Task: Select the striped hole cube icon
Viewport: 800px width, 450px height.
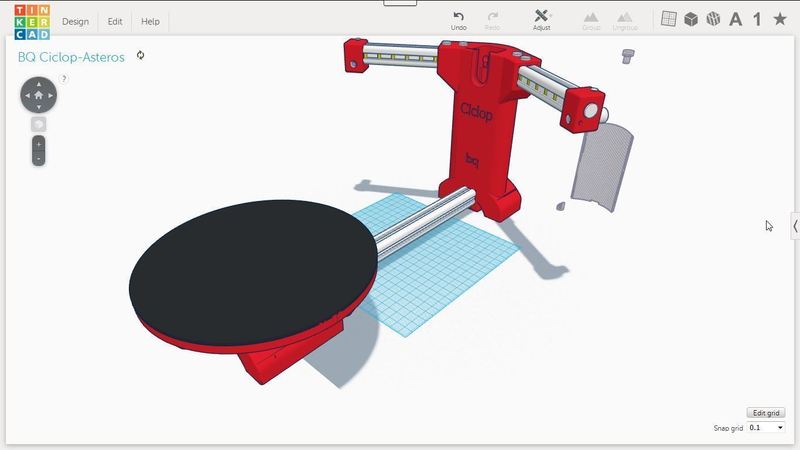Action: (x=713, y=19)
